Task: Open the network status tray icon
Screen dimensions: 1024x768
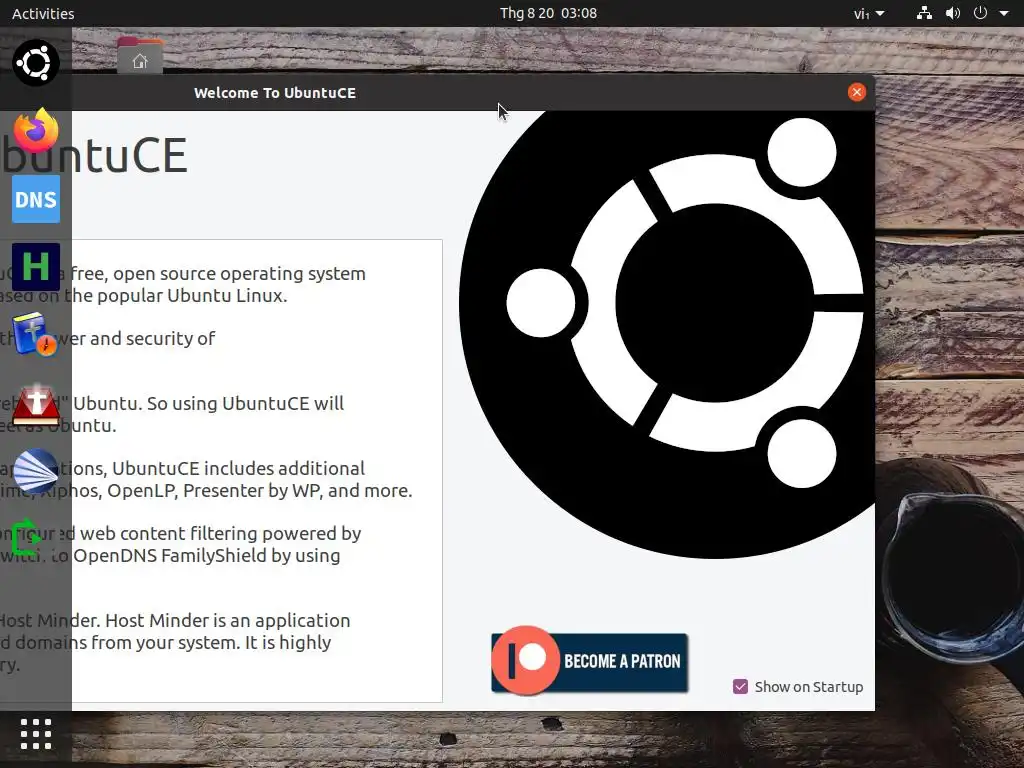Action: [x=924, y=13]
